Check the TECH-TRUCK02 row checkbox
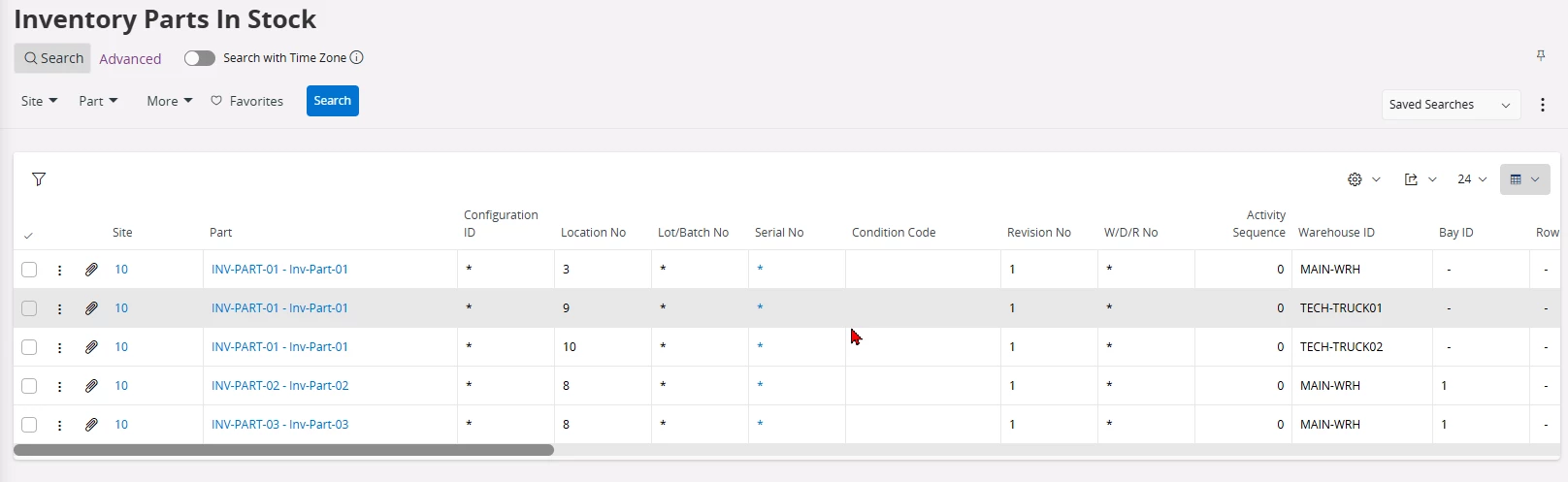 pos(29,347)
